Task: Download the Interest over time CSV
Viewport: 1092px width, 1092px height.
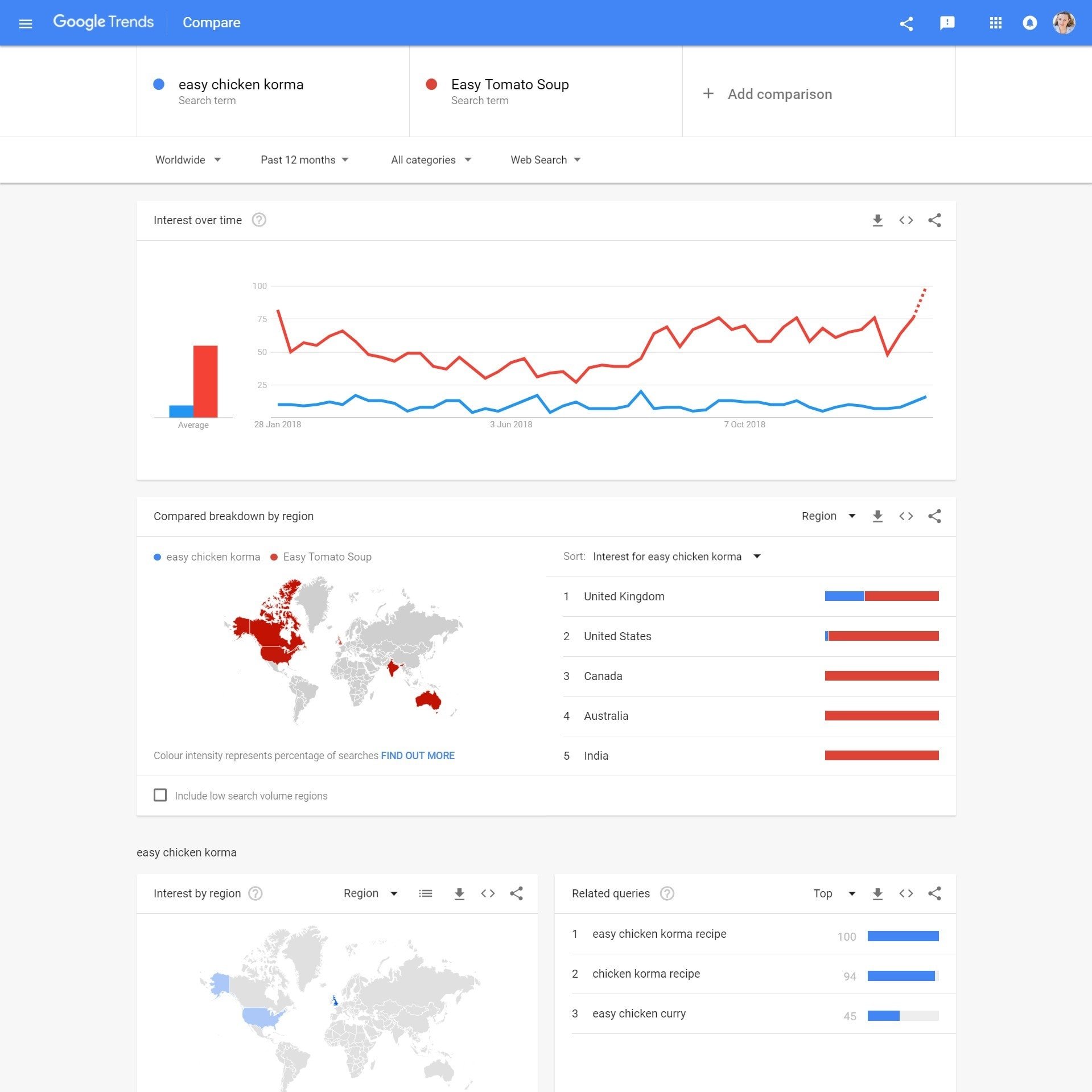Action: point(877,220)
